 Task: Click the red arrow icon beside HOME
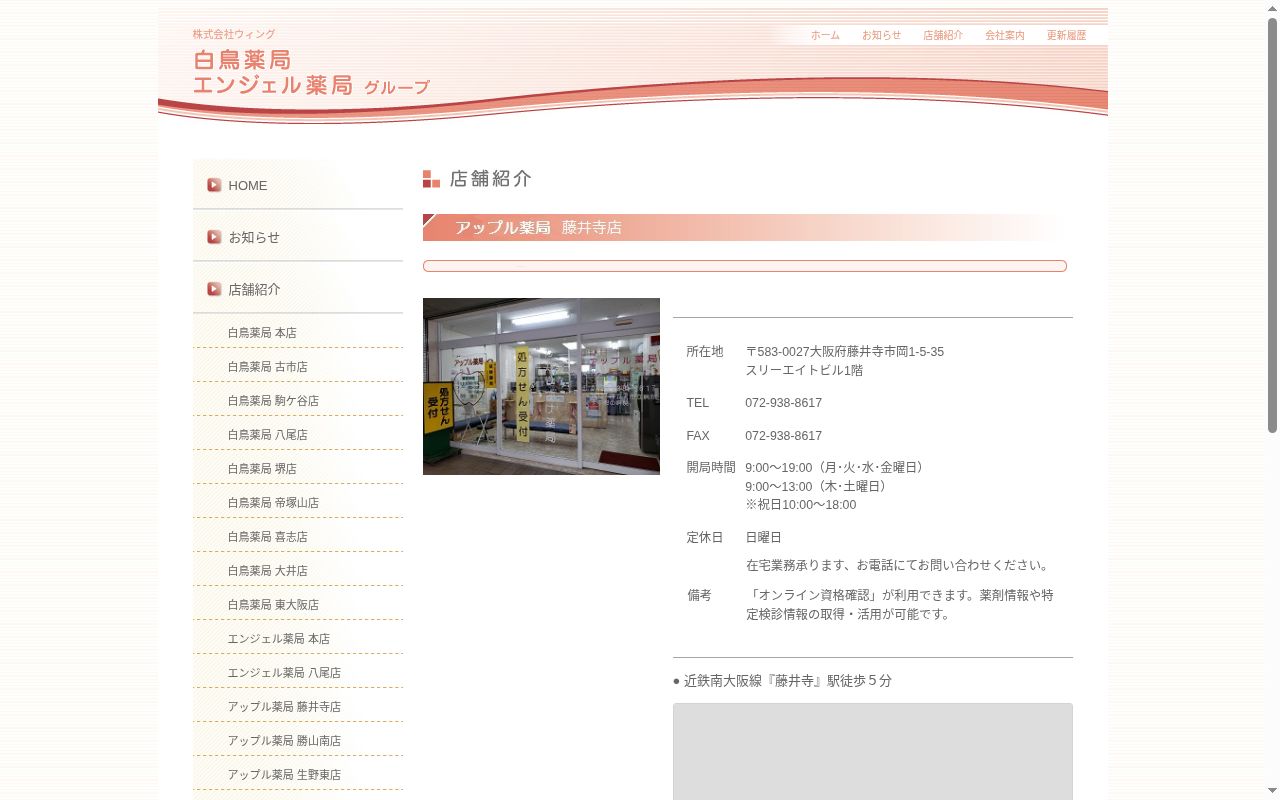pos(214,185)
